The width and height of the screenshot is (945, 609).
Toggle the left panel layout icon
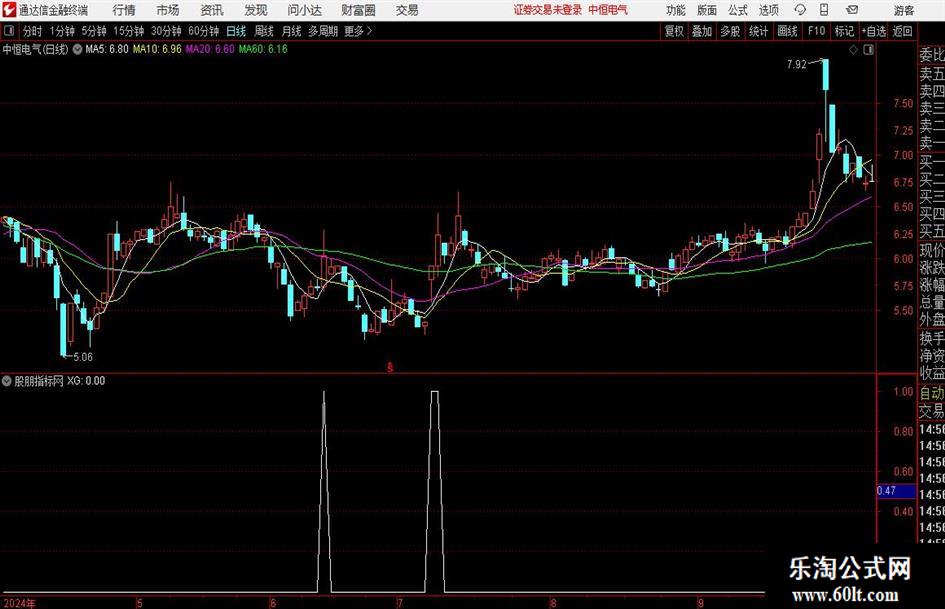pyautogui.click(x=8, y=31)
